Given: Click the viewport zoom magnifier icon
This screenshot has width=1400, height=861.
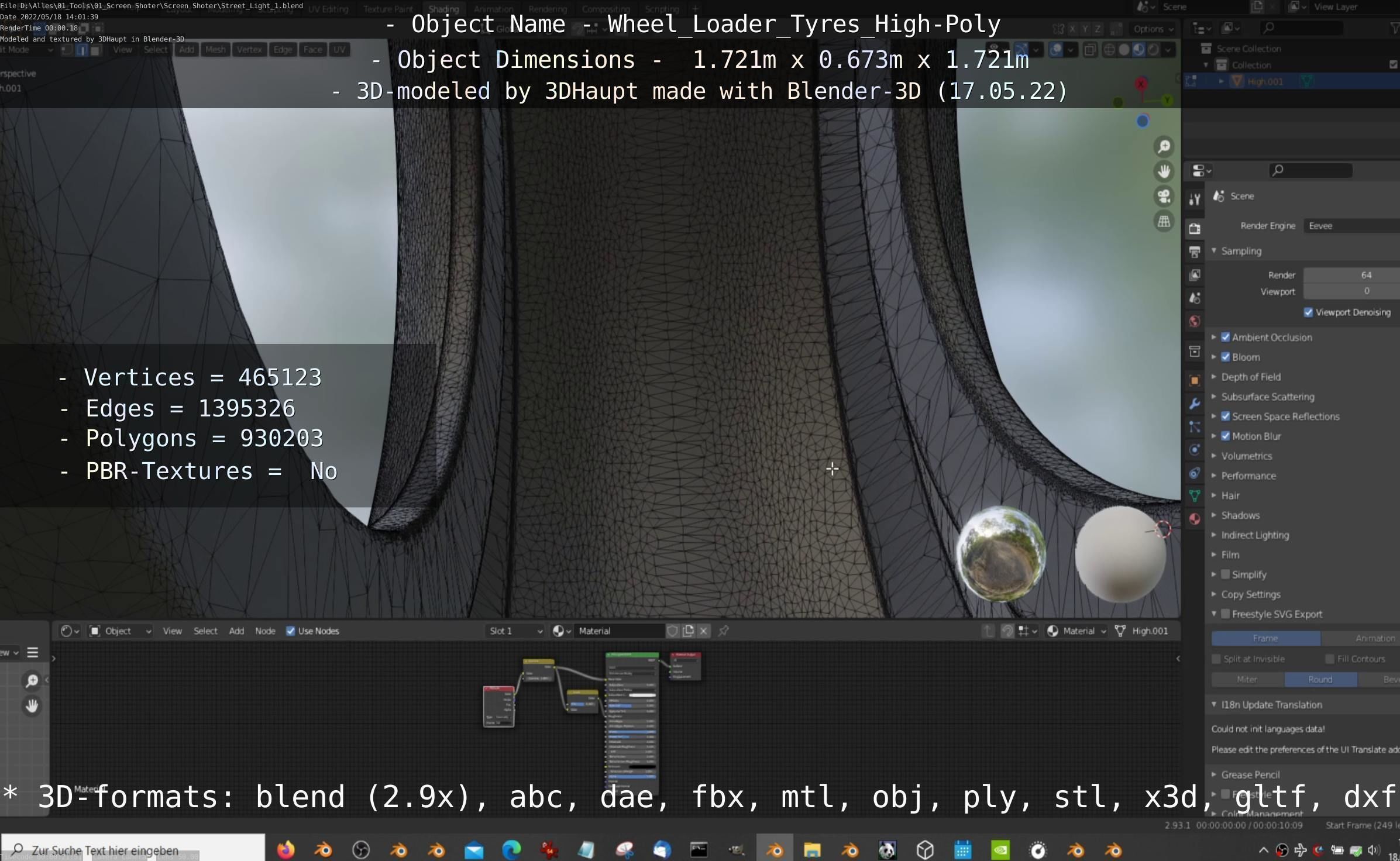Looking at the screenshot, I should pyautogui.click(x=1164, y=146).
